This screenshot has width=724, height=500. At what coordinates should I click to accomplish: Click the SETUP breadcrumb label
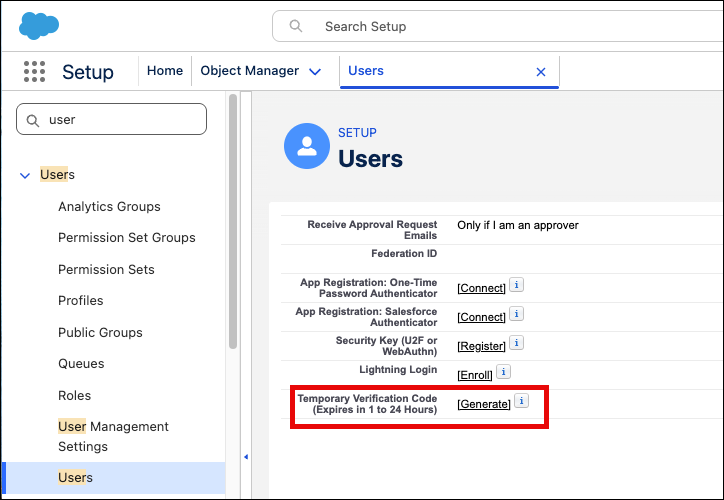click(x=357, y=133)
